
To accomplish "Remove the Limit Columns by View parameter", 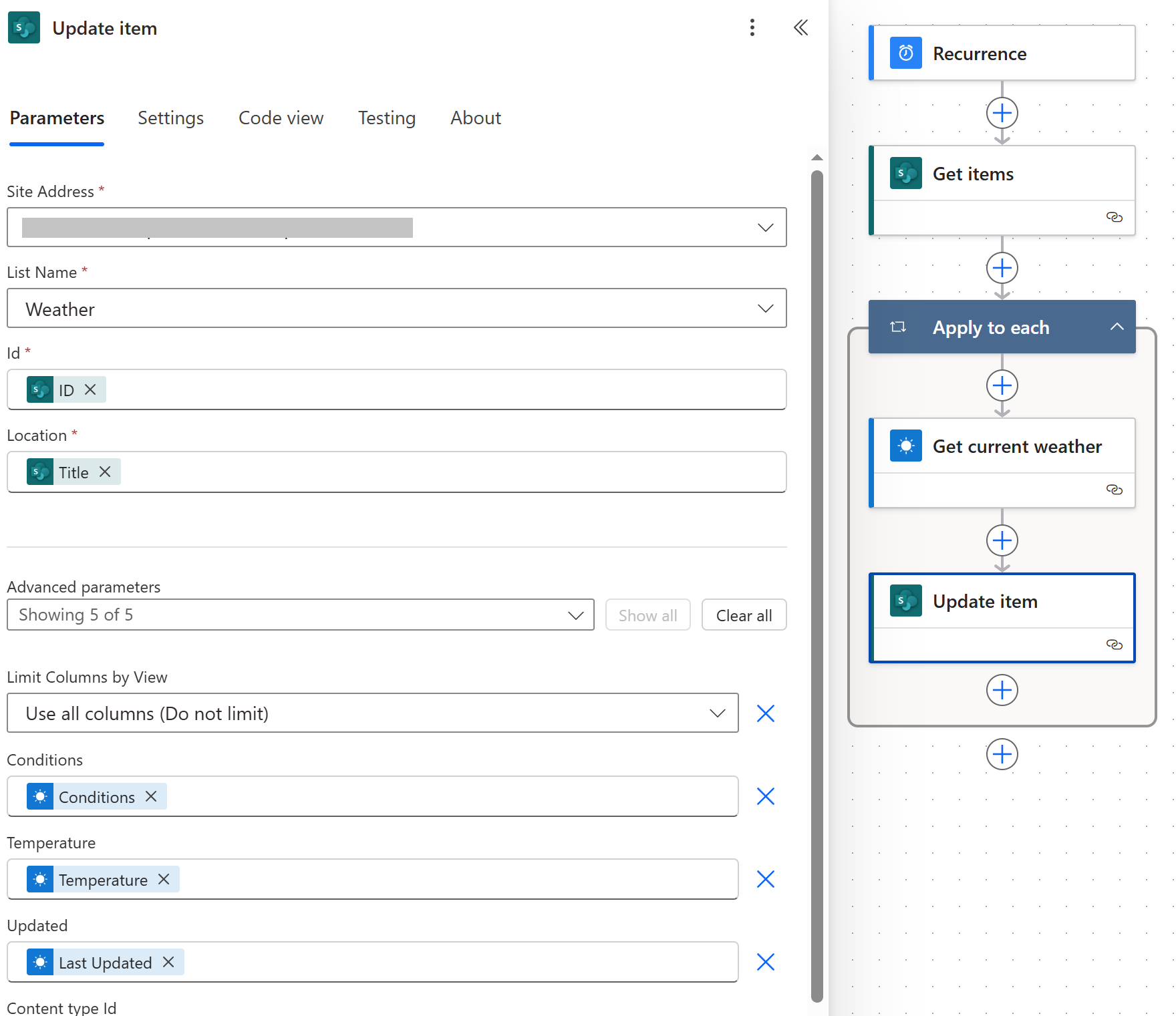I will tap(765, 713).
